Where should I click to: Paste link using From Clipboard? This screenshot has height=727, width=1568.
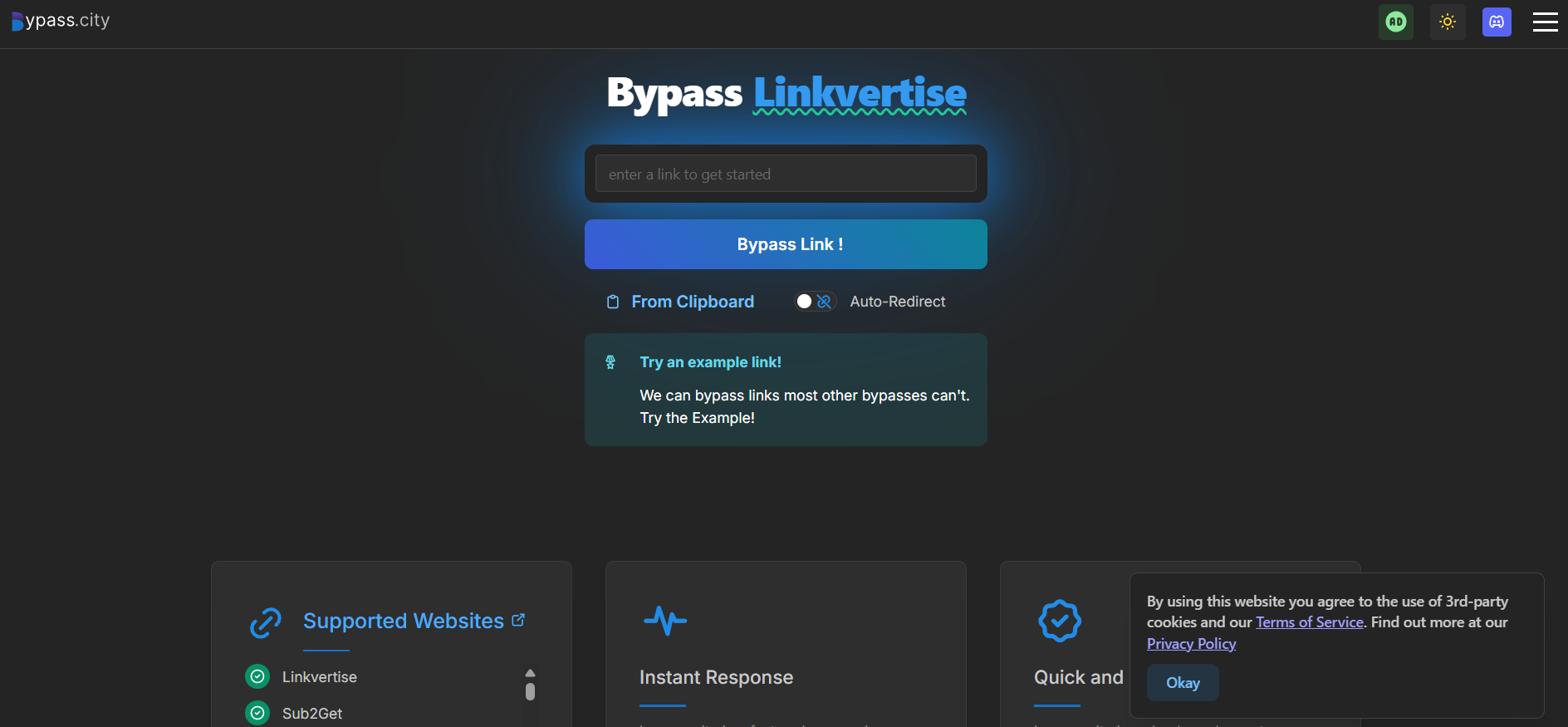click(x=692, y=302)
